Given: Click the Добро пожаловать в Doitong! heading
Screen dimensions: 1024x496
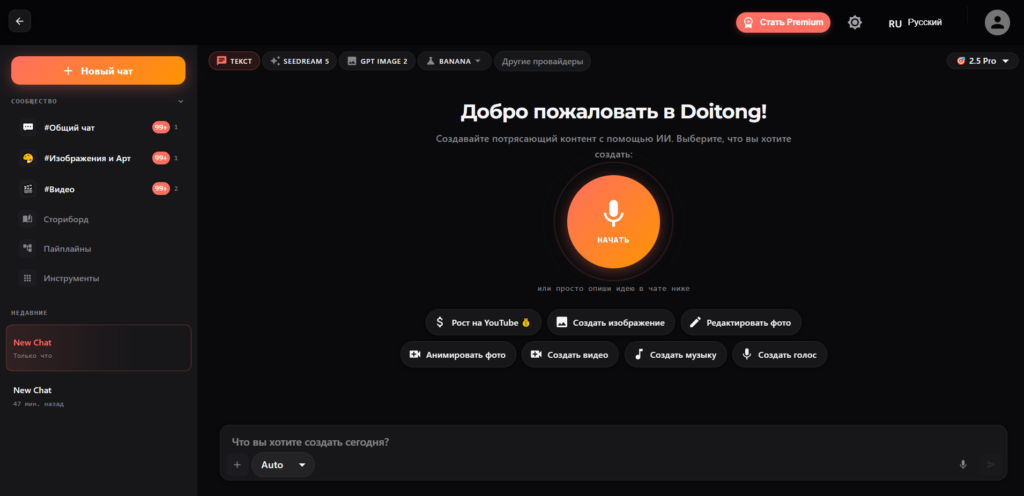Looking at the screenshot, I should pos(613,112).
